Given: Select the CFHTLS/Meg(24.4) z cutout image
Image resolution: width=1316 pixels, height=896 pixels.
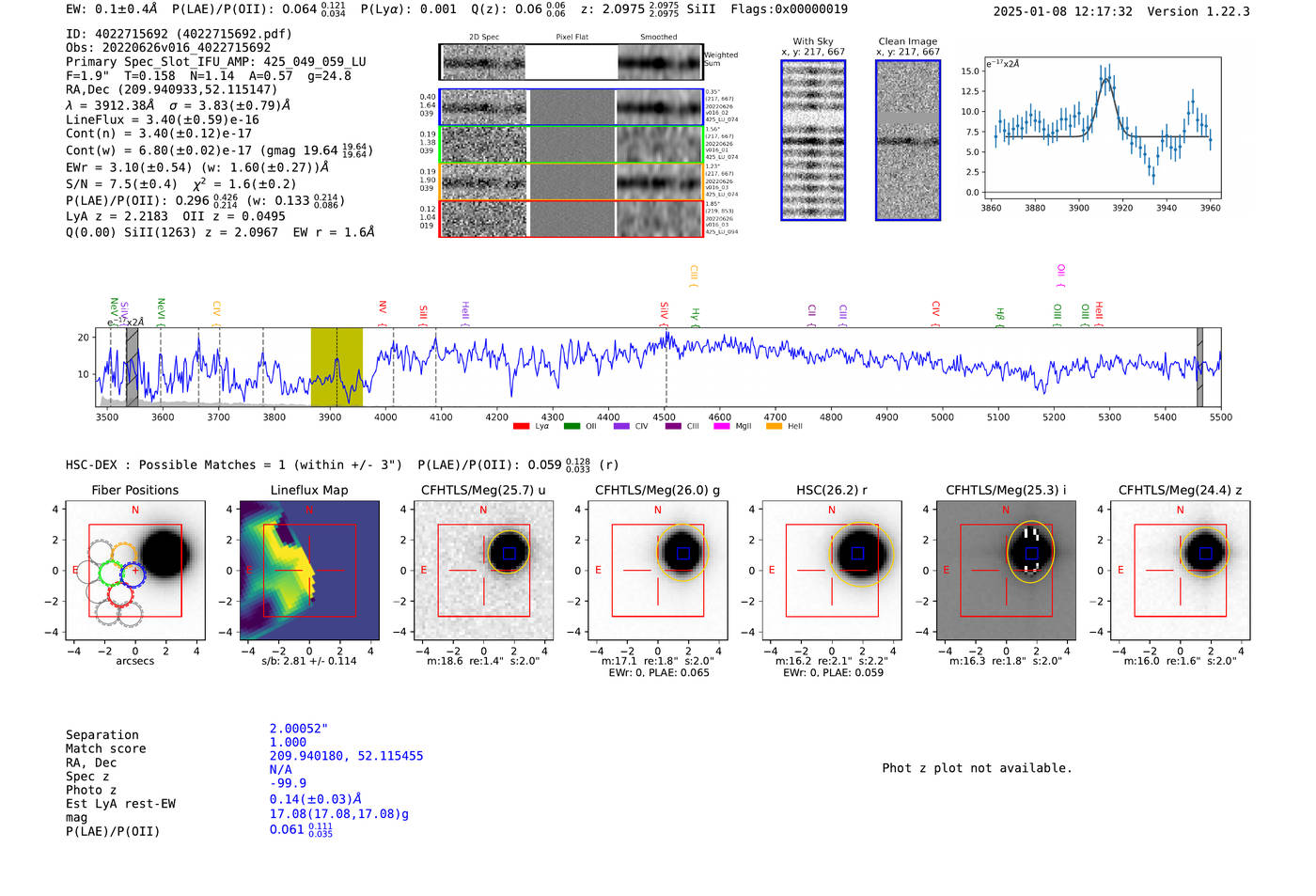Looking at the screenshot, I should tap(1181, 570).
